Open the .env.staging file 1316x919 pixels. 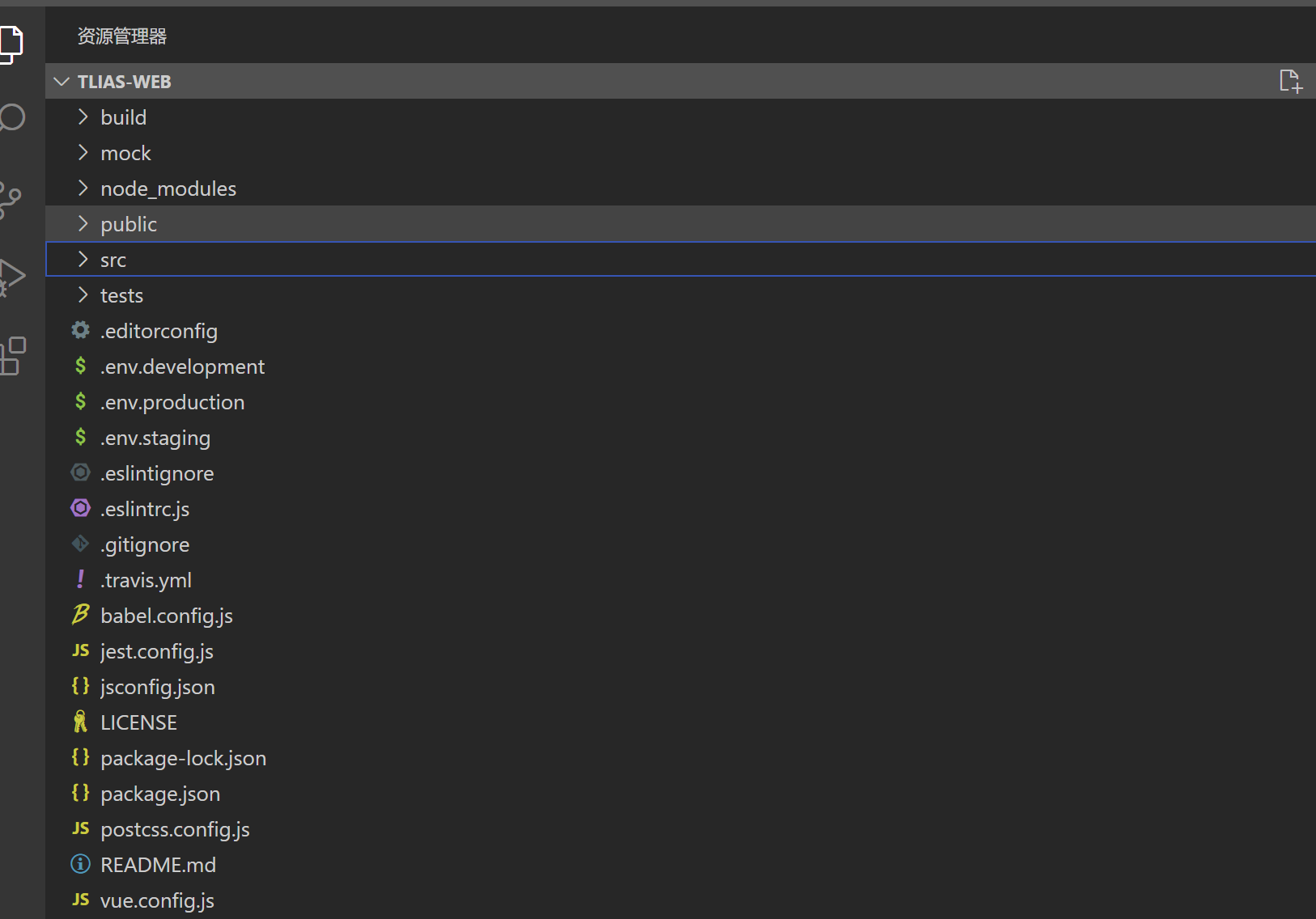click(155, 438)
